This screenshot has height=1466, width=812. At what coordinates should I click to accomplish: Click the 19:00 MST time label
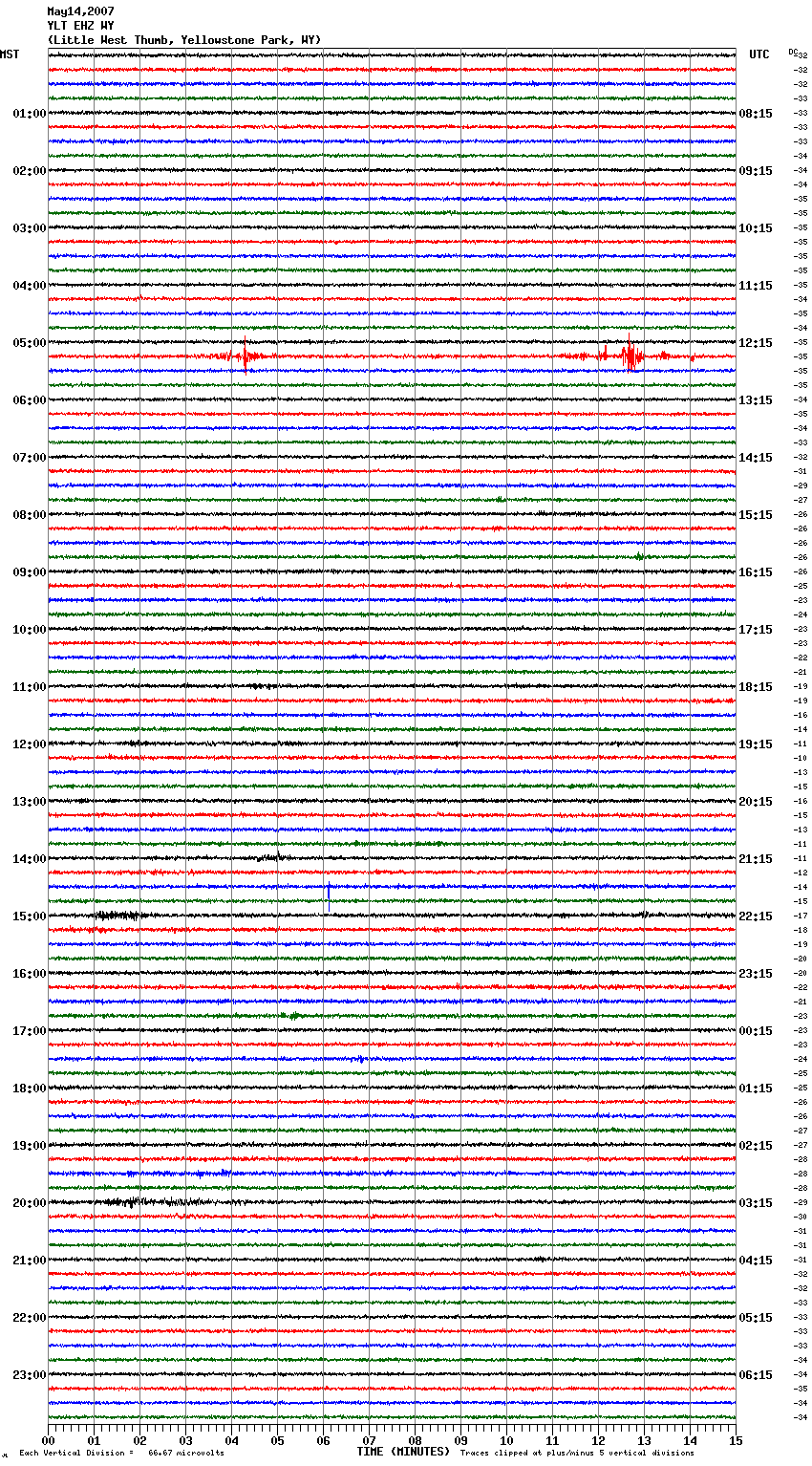[x=30, y=1146]
